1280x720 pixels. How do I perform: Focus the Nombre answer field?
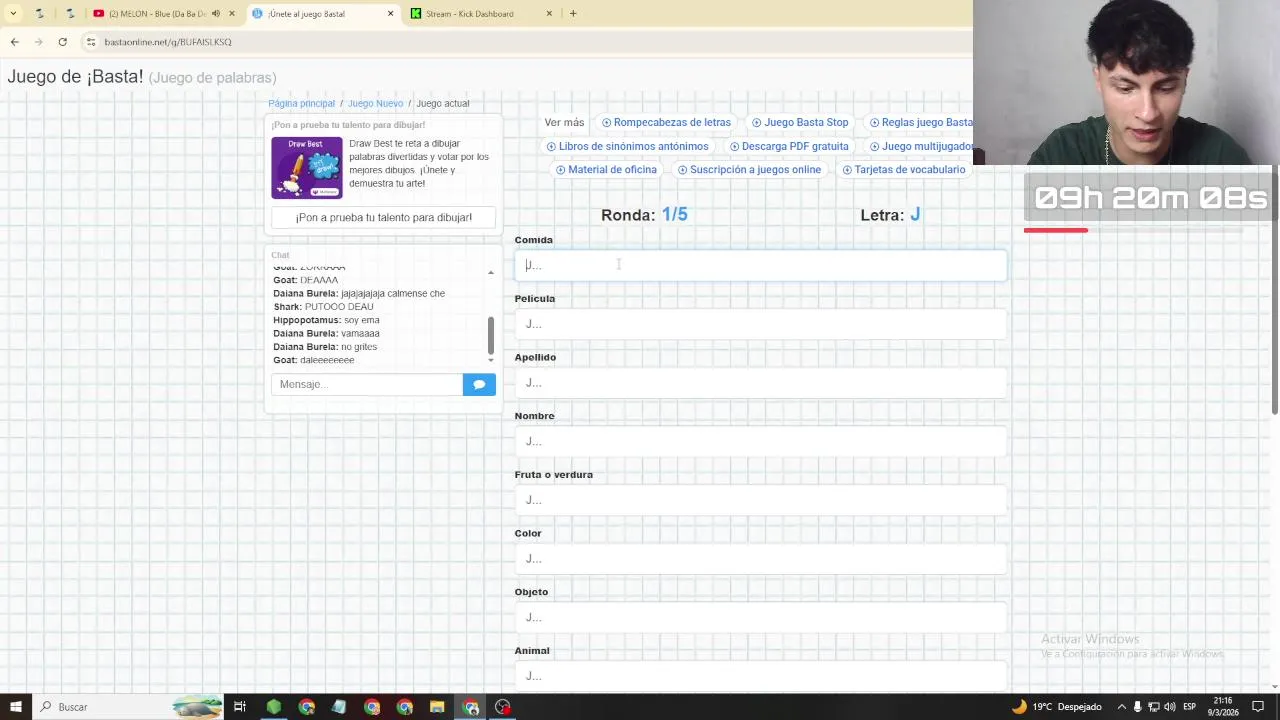click(x=760, y=441)
